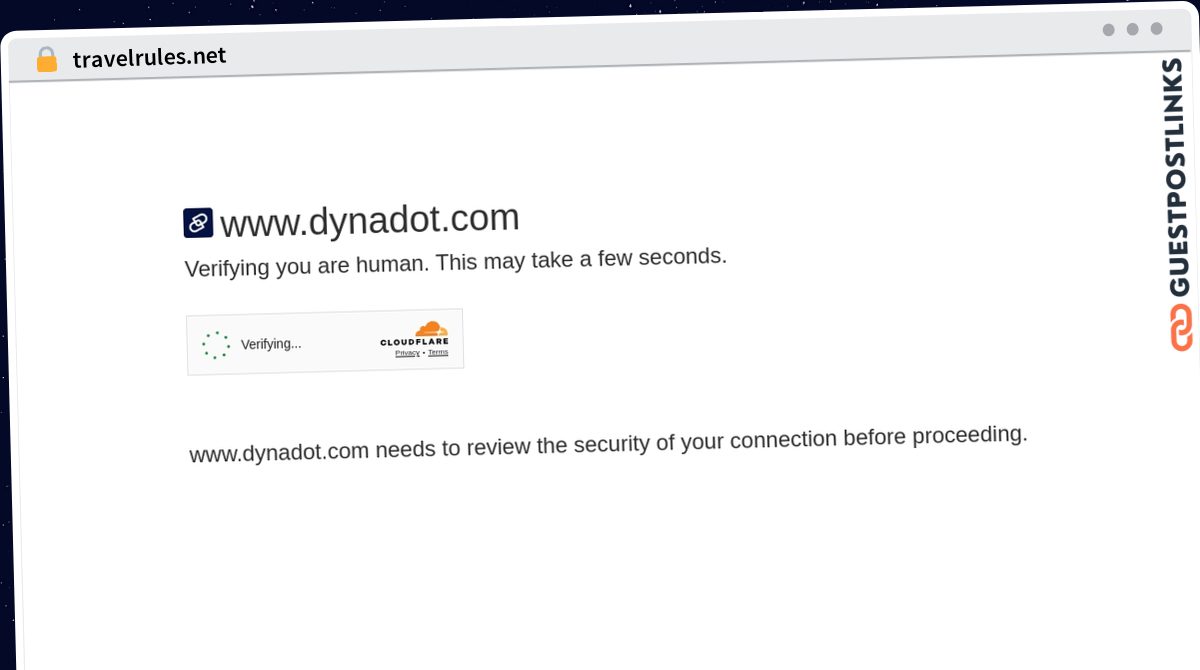Viewport: 1200px width, 670px height.
Task: Click the www.dynadot.com heading
Action: (369, 220)
